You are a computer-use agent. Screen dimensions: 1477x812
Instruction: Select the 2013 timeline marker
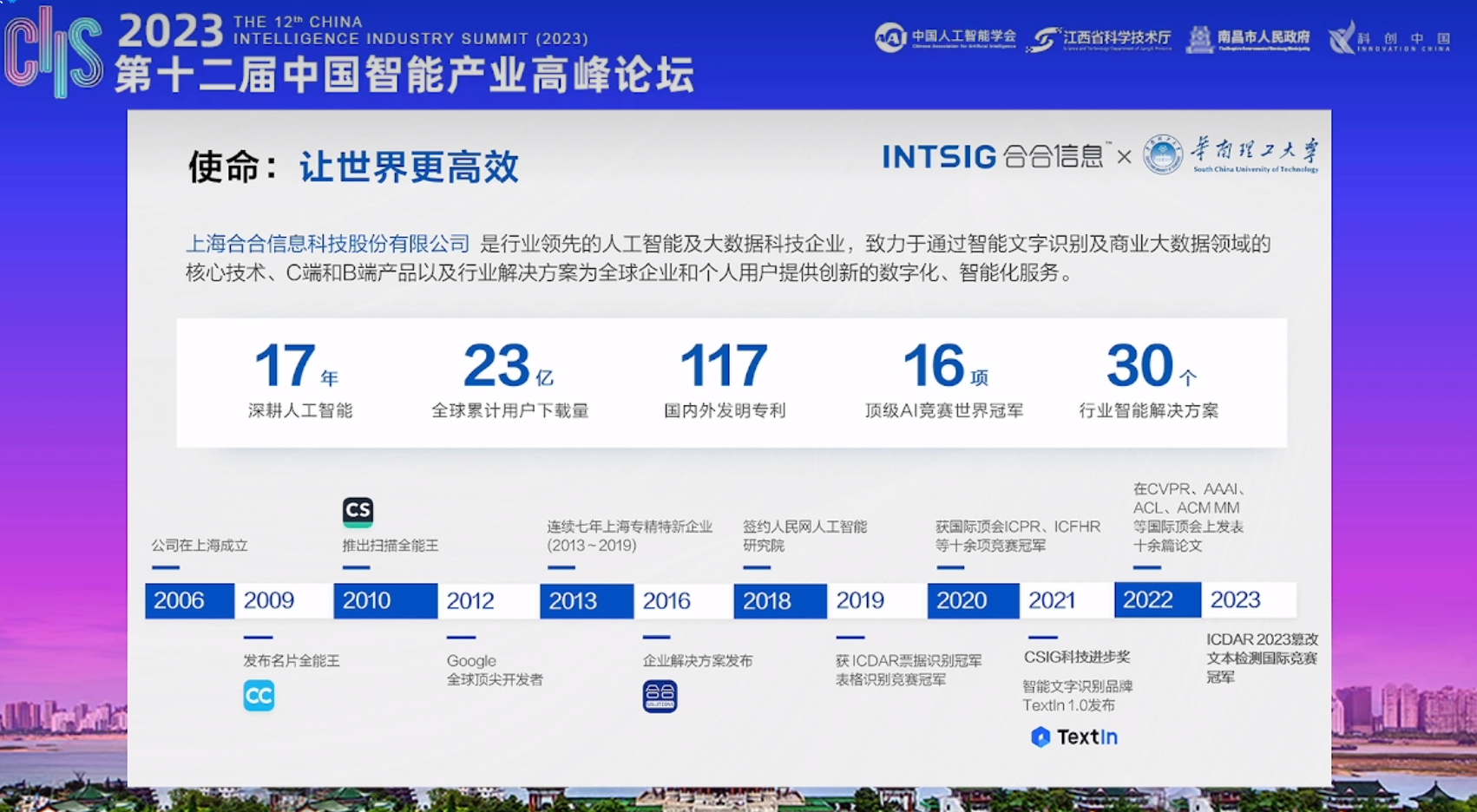[x=587, y=600]
